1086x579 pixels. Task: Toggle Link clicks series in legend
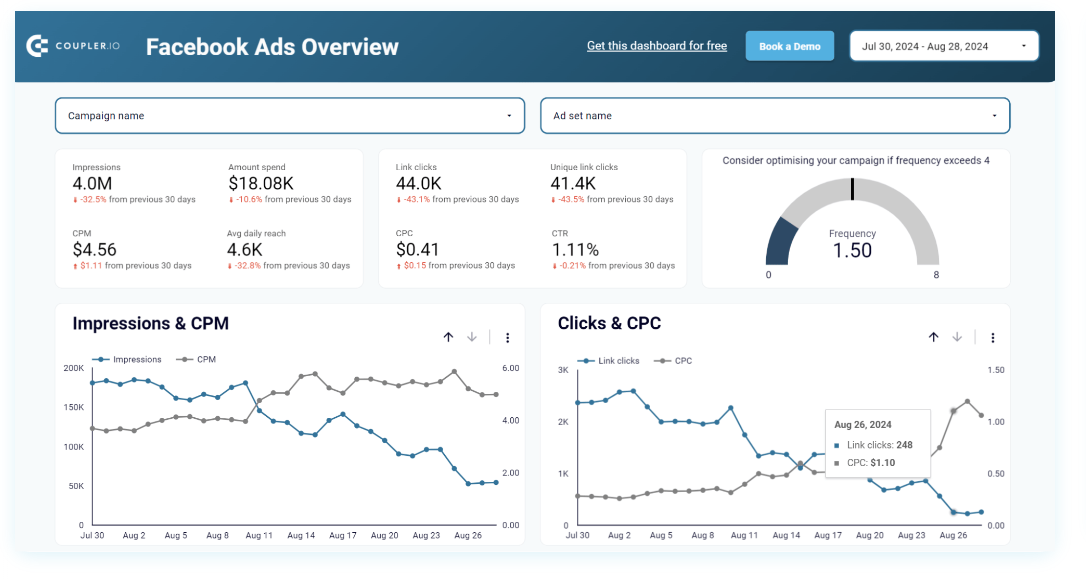618,360
